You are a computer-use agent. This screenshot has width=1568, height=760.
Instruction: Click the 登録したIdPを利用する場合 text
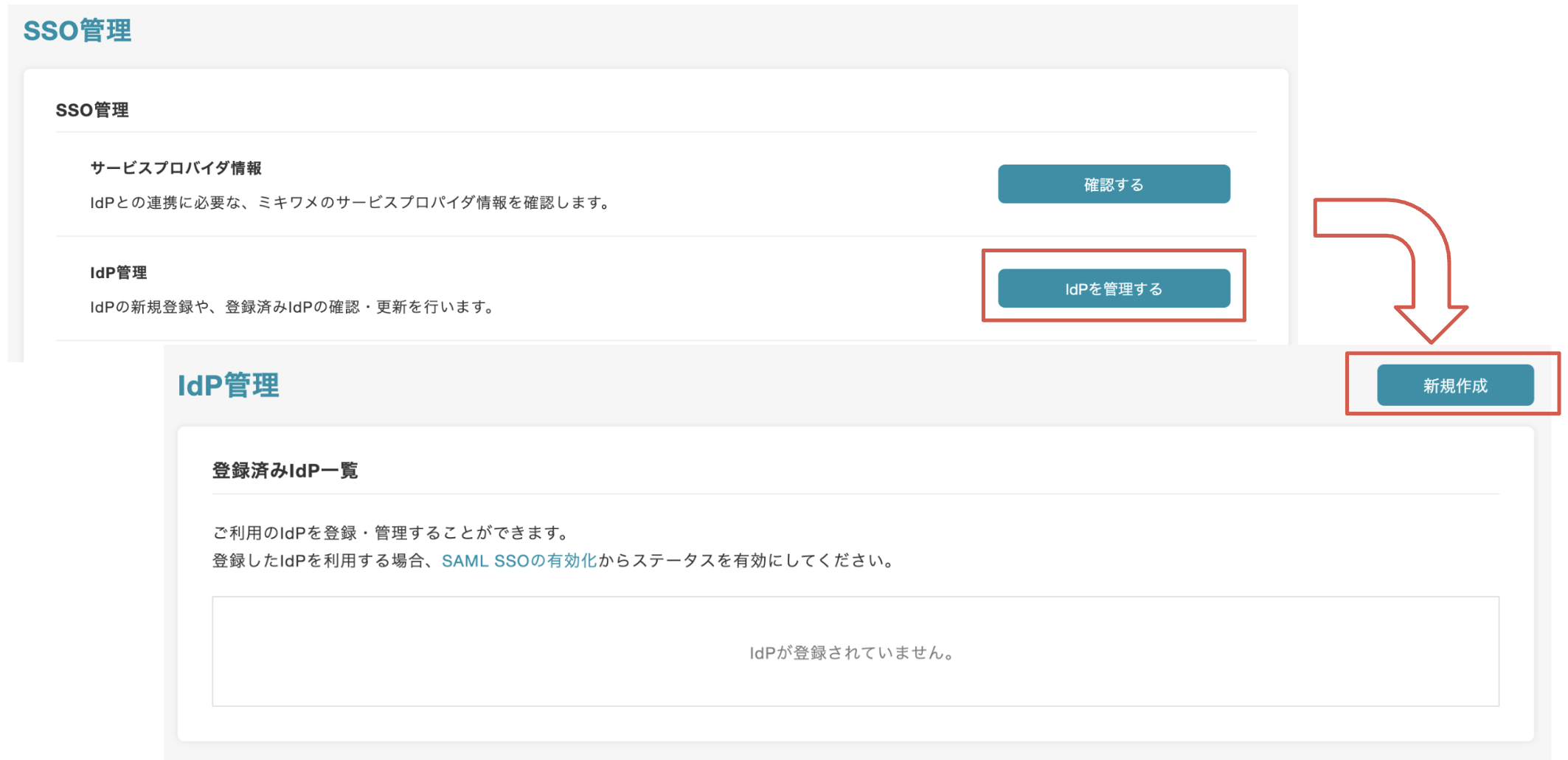(321, 561)
